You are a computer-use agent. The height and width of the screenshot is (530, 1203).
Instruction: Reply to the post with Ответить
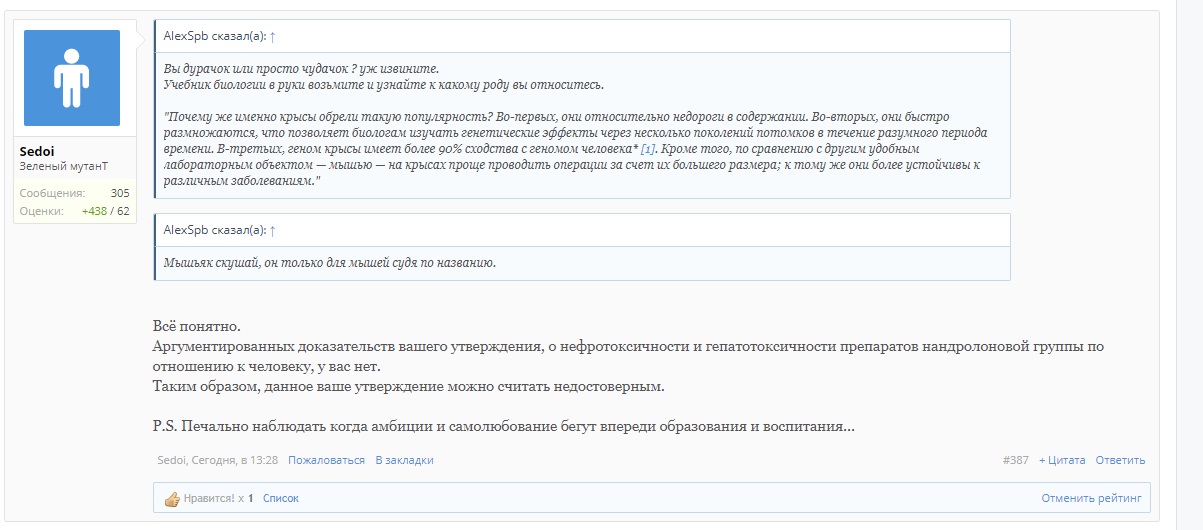tap(1120, 460)
